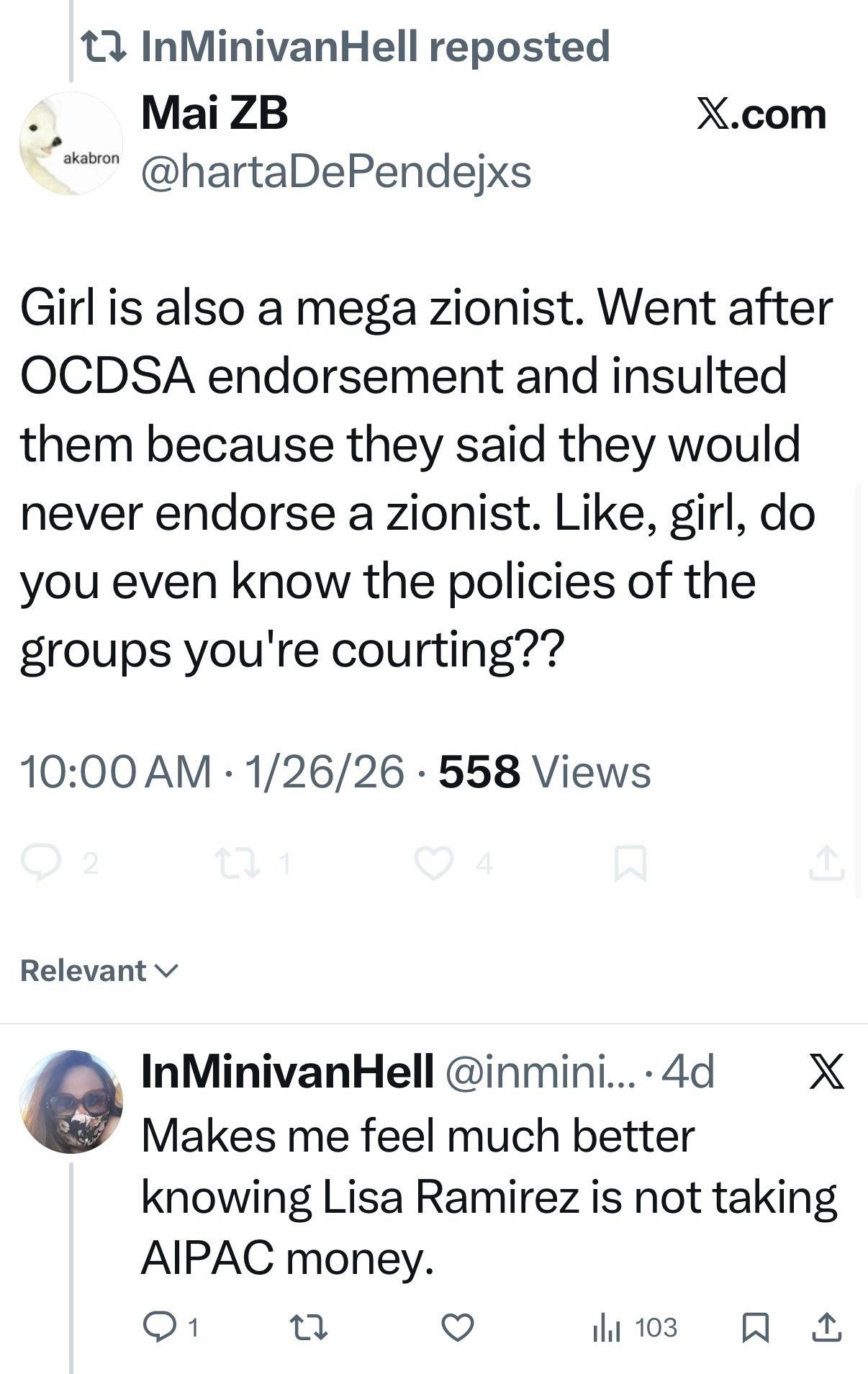Open the 558 Views count
This screenshot has height=1374, width=868.
pos(544,772)
